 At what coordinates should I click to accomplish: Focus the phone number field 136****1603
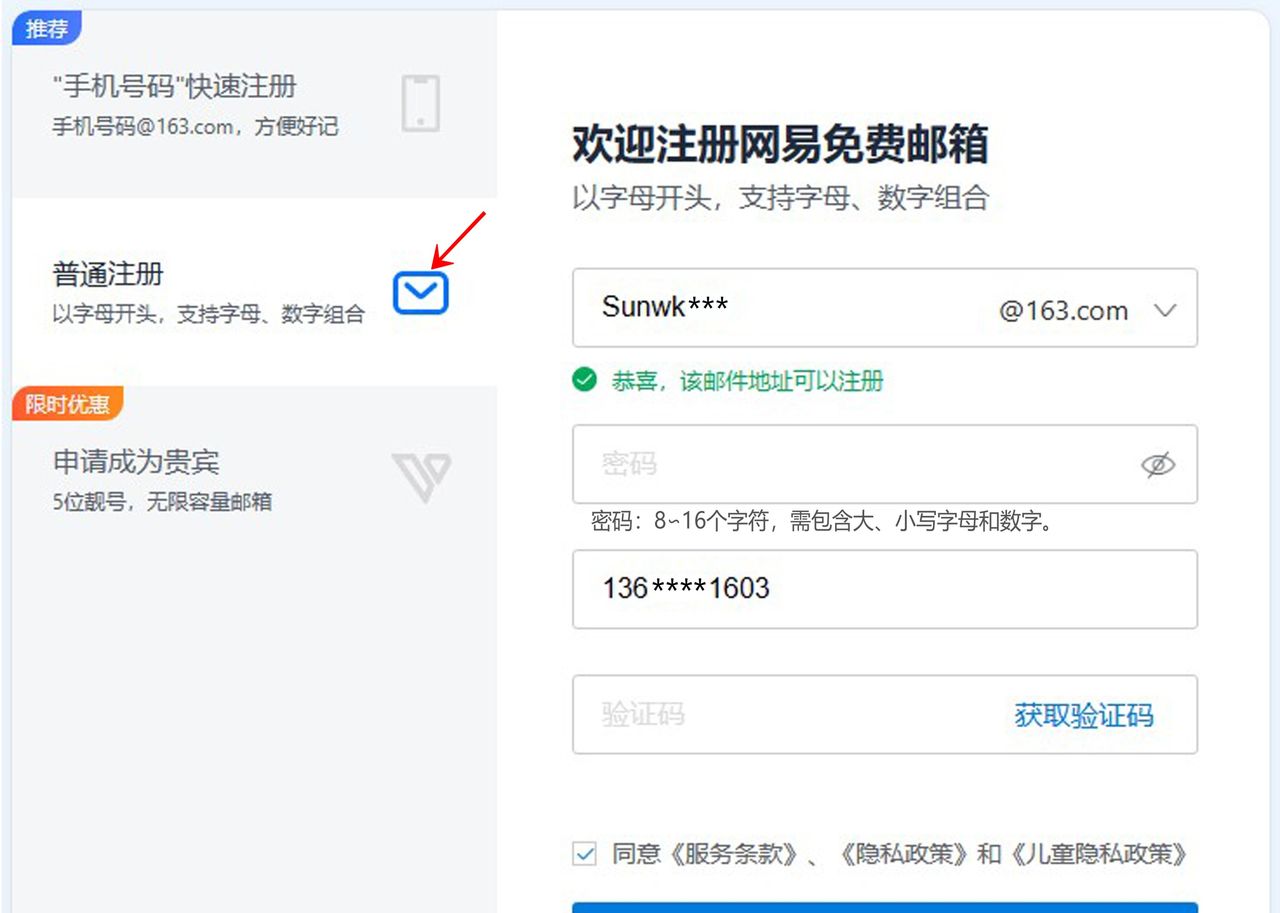click(x=885, y=589)
